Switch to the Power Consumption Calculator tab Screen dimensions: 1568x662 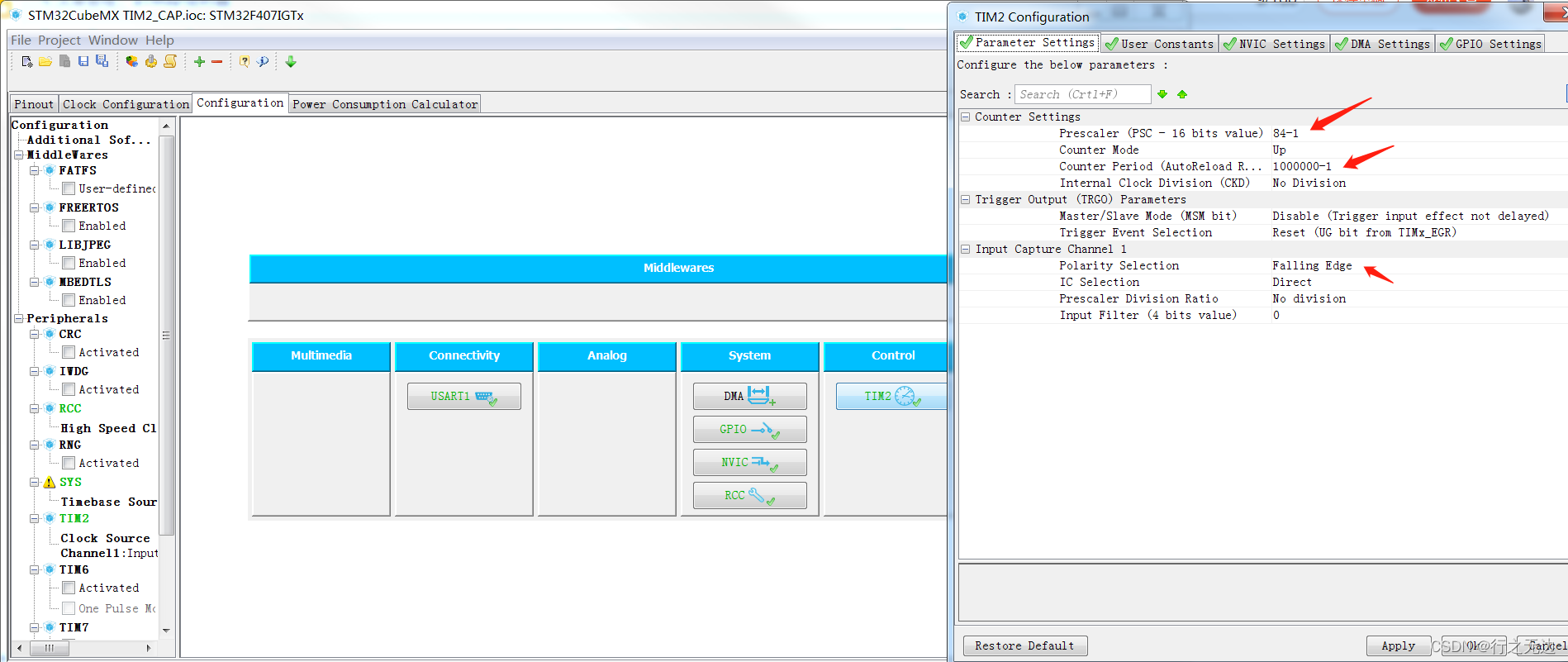(385, 104)
